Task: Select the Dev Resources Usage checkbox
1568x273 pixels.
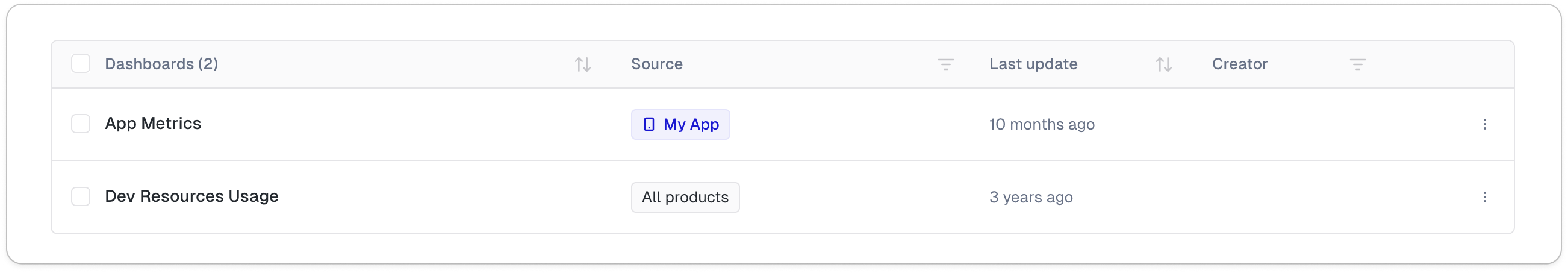Action: click(x=80, y=197)
